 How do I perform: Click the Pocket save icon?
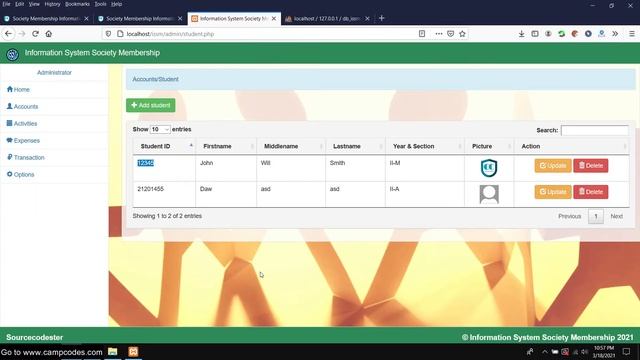pyautogui.click(x=451, y=34)
